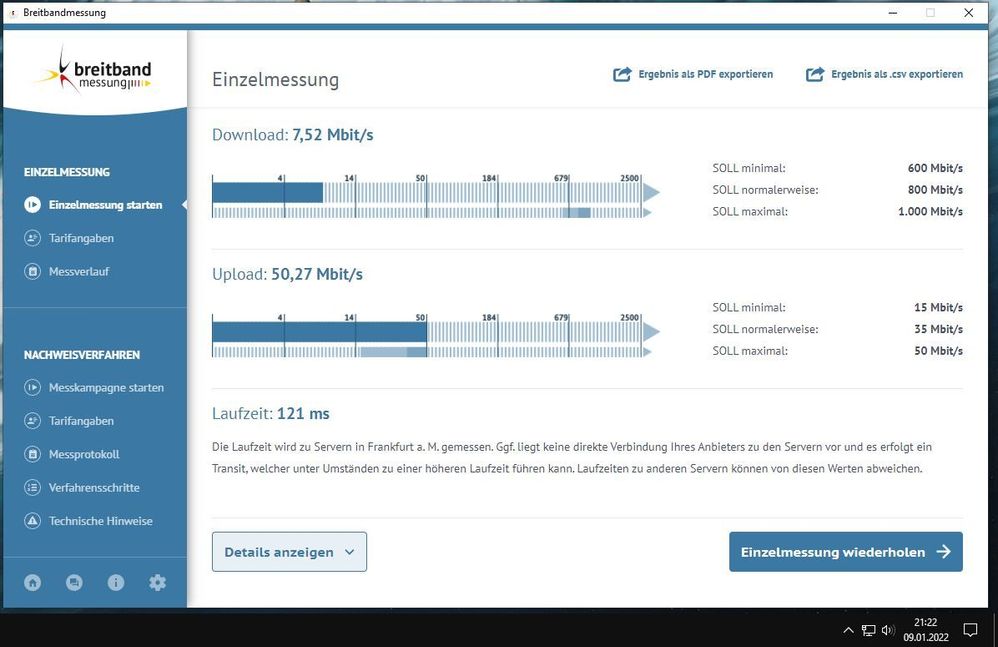Click the Tarifangaben icon under Nachweisverfahren

[x=32, y=421]
